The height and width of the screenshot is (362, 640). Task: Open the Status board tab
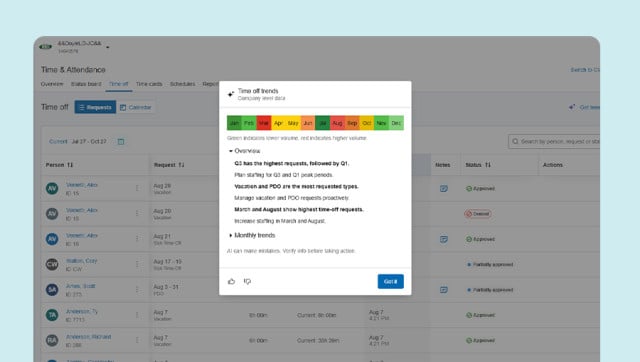[x=86, y=84]
